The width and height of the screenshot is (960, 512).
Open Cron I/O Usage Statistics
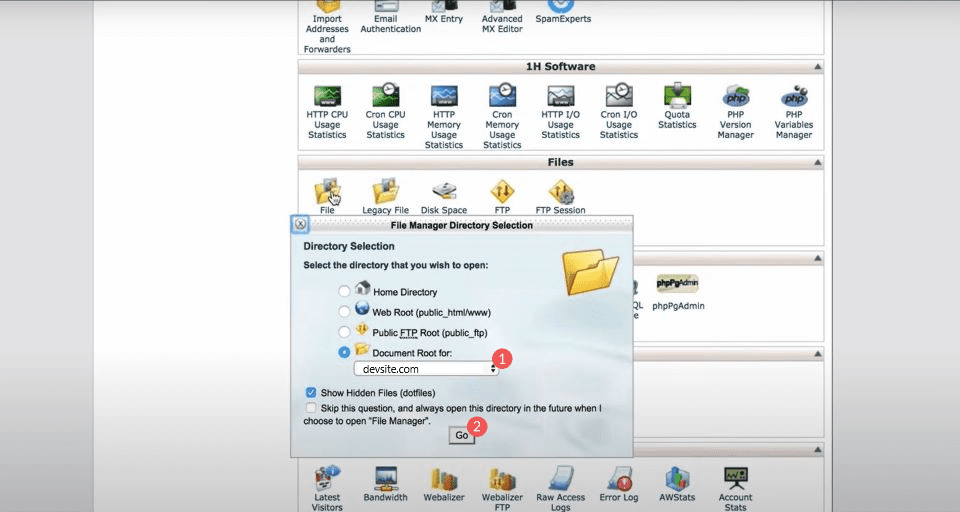[618, 111]
